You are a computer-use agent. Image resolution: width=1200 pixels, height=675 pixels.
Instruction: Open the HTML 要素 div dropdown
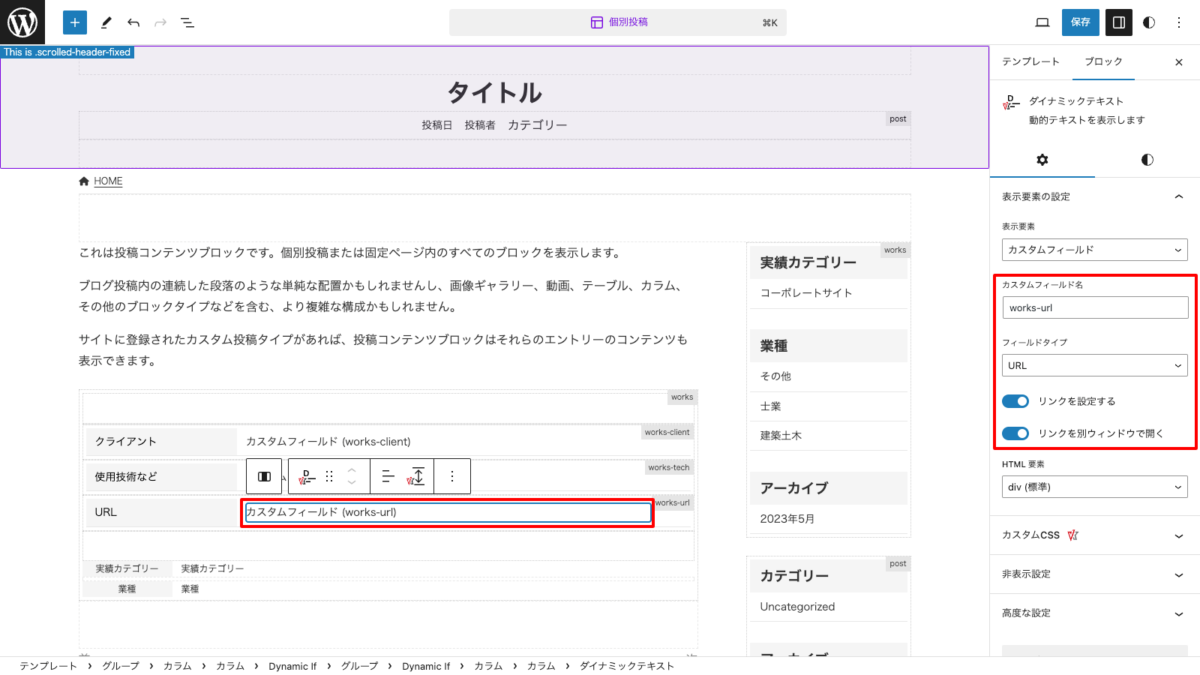coord(1095,487)
